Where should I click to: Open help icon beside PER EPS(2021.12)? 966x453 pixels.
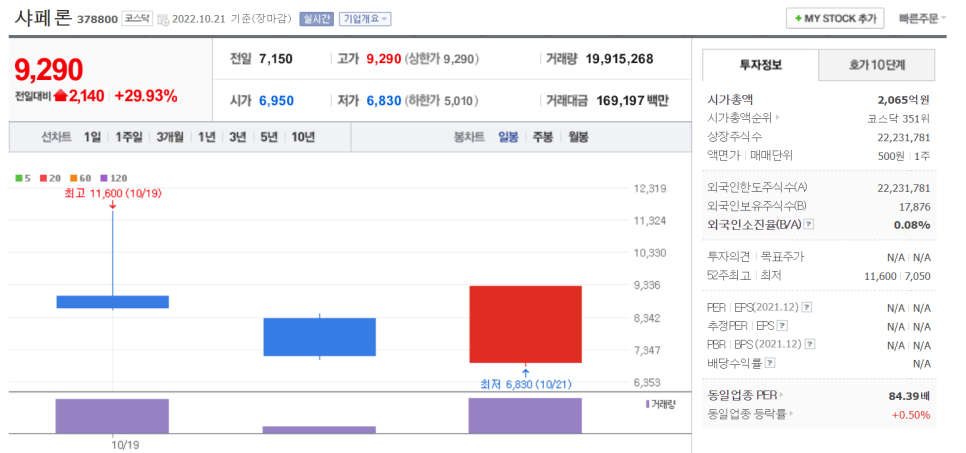(x=807, y=308)
